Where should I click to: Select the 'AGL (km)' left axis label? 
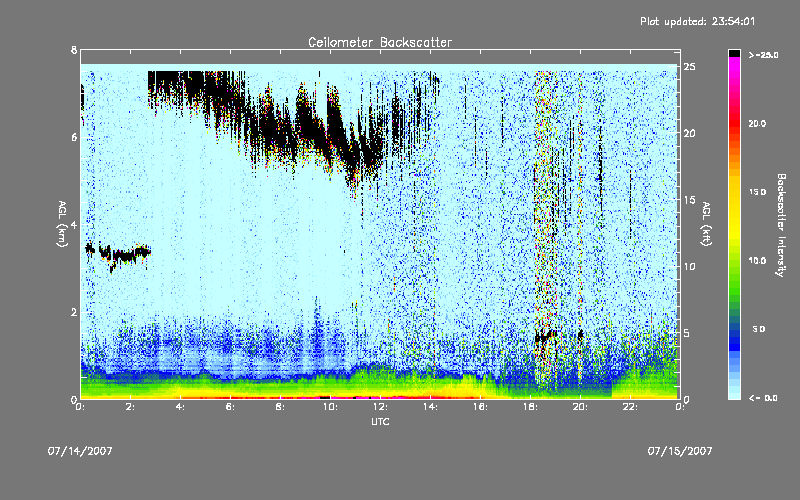(x=62, y=224)
